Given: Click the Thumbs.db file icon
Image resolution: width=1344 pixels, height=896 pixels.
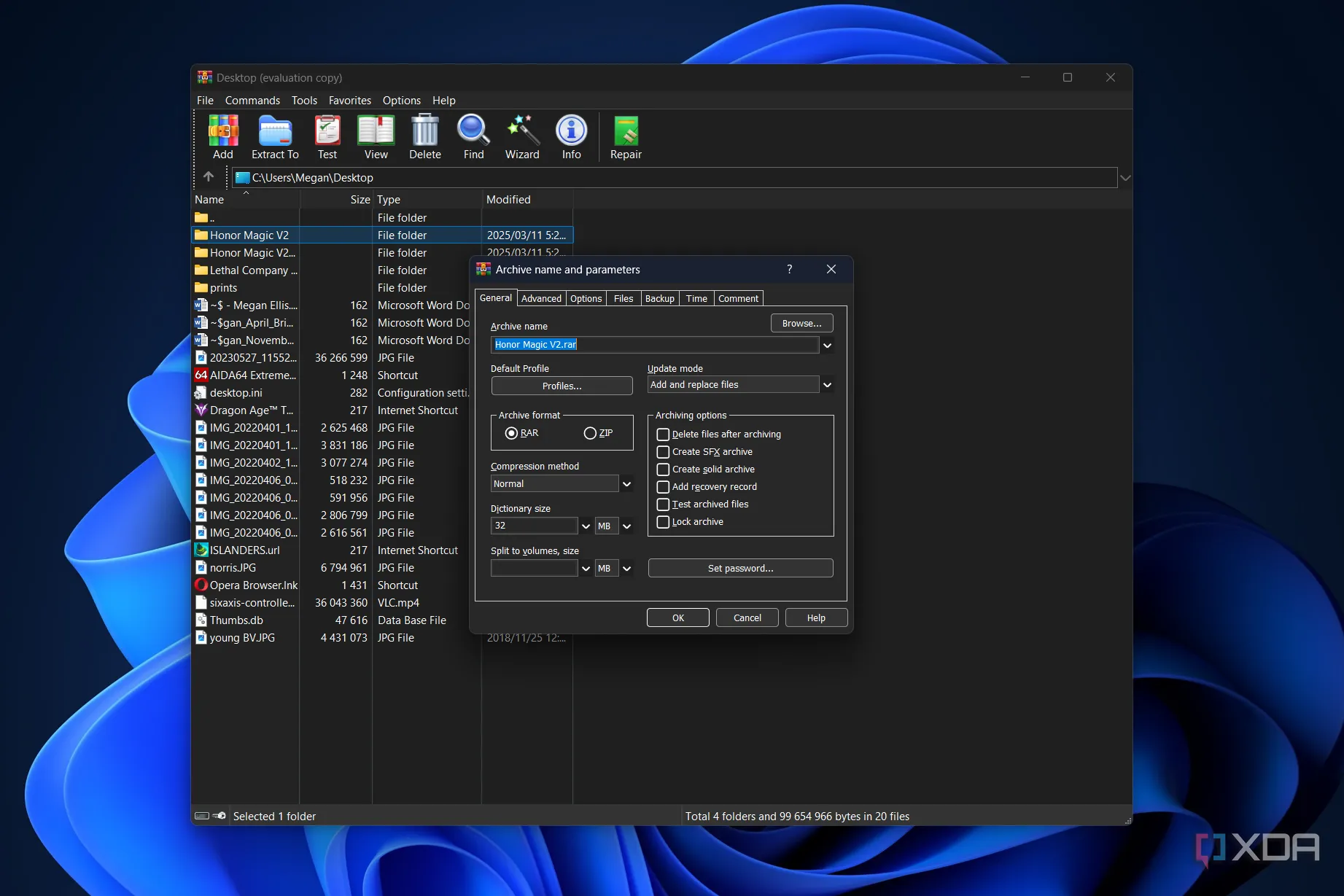Looking at the screenshot, I should (201, 620).
